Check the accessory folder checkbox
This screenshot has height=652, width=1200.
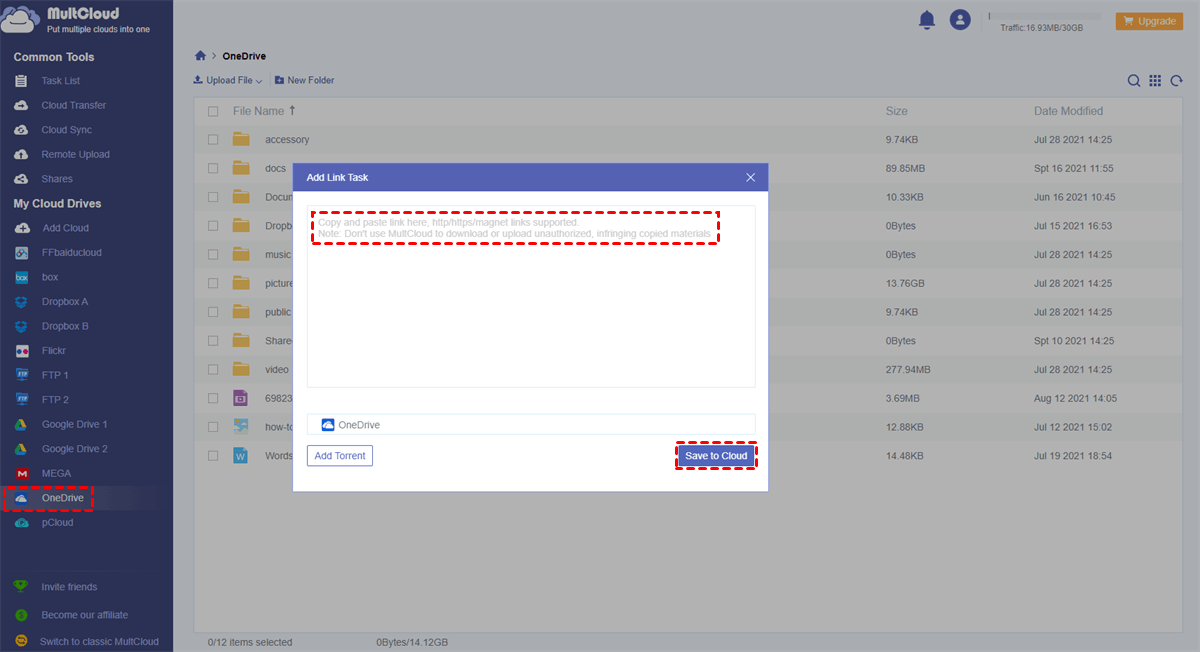(x=212, y=140)
